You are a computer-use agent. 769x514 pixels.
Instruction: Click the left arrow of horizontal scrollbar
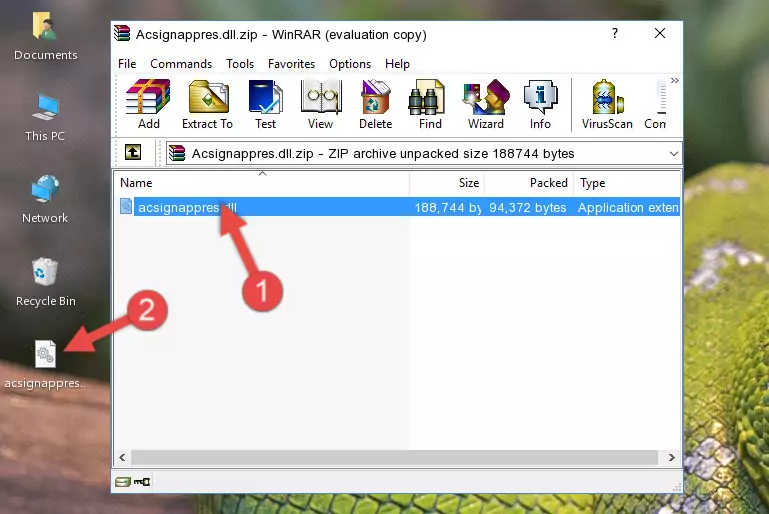tap(122, 458)
